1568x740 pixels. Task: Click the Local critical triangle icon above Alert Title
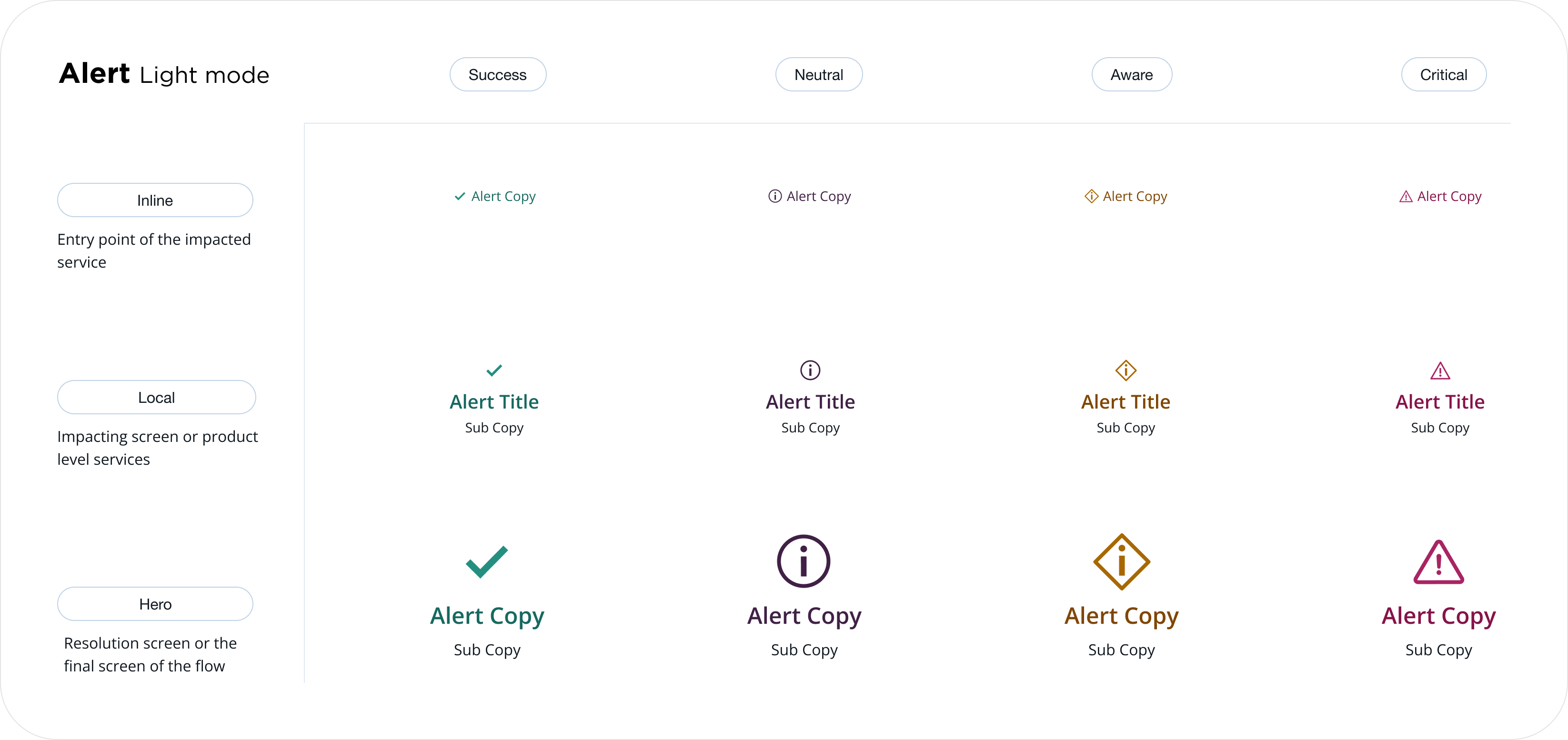tap(1439, 370)
